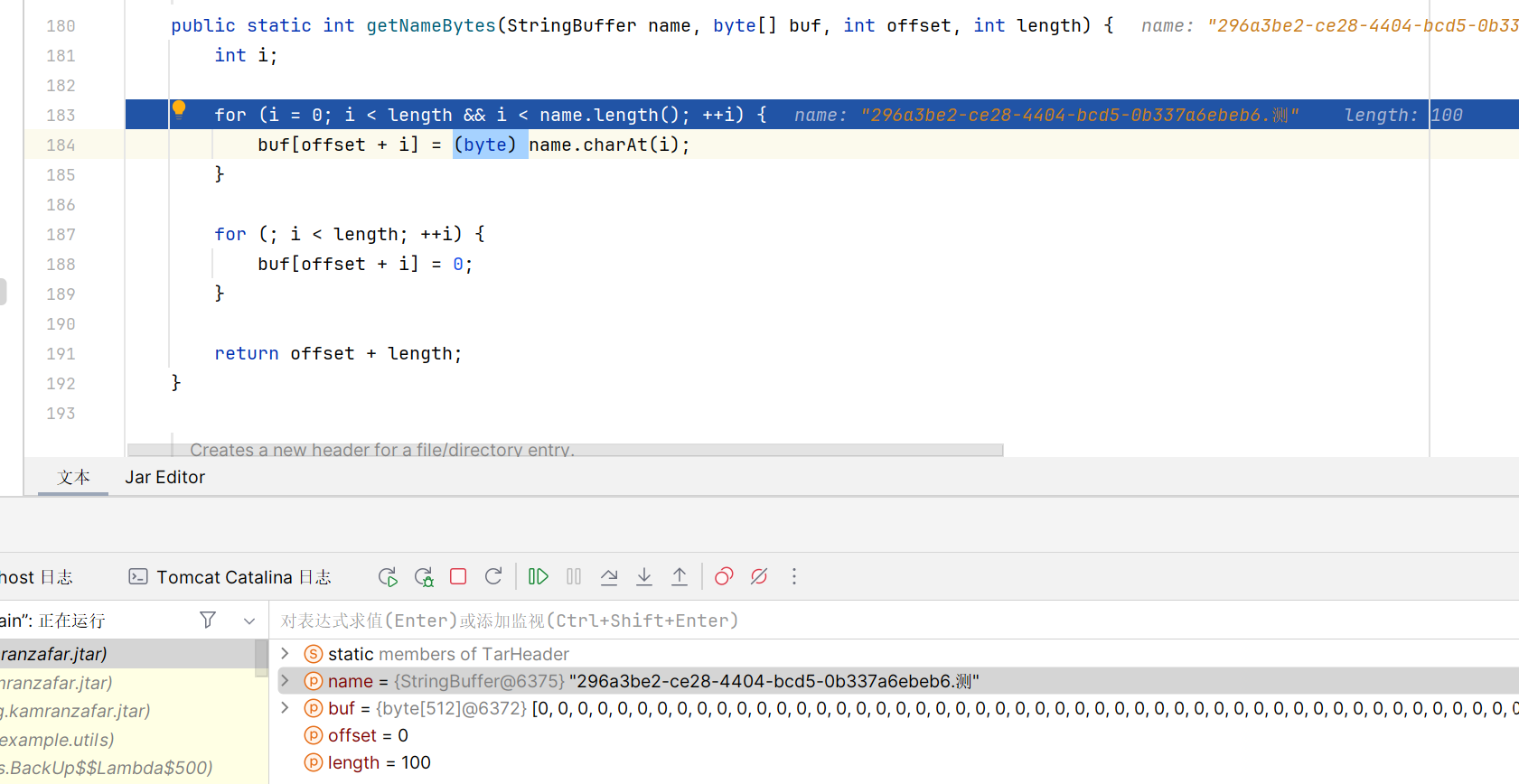Click the lightbulb intention icon on line 183

coord(179,110)
